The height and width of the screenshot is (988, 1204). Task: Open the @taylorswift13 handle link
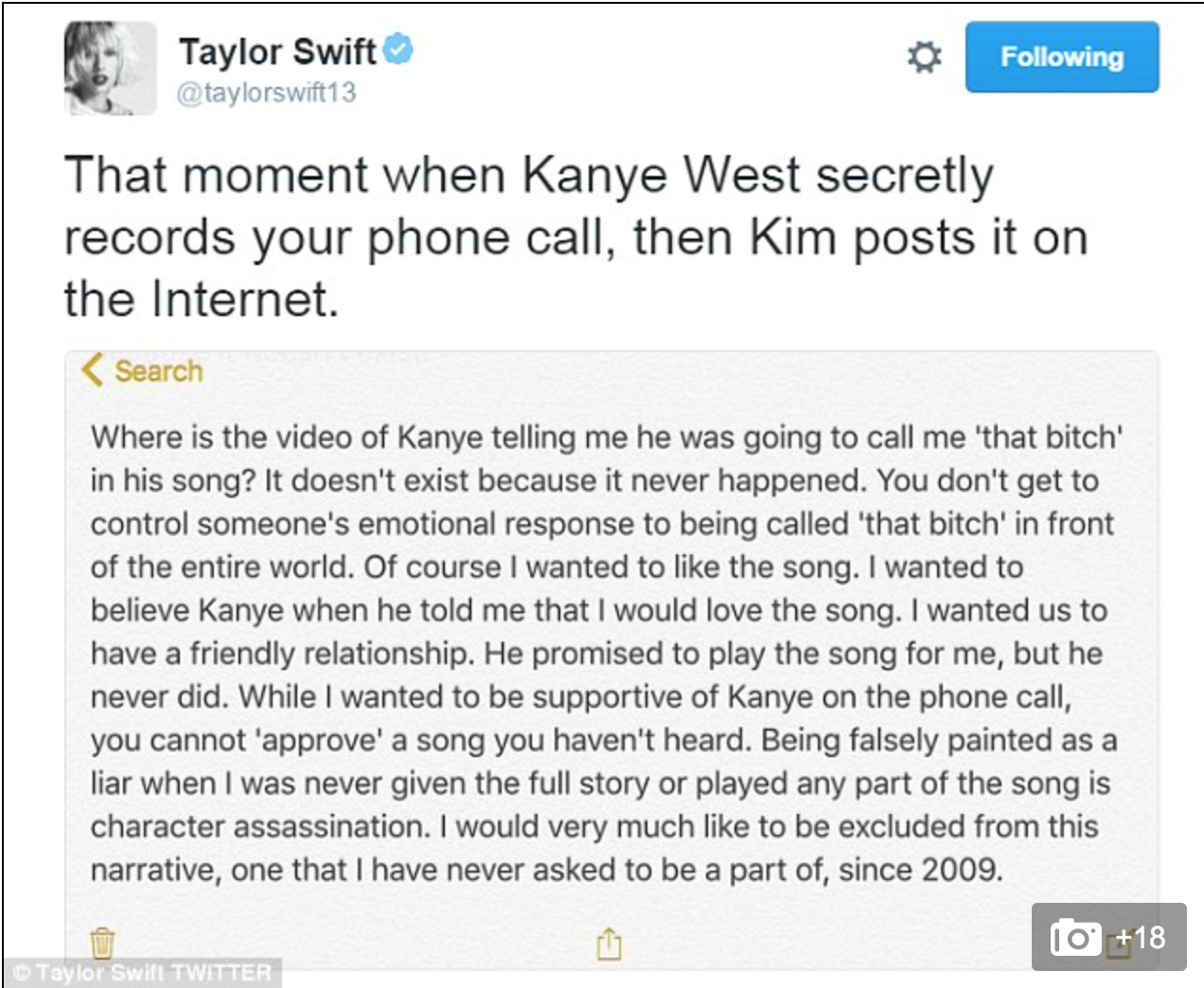[x=266, y=93]
